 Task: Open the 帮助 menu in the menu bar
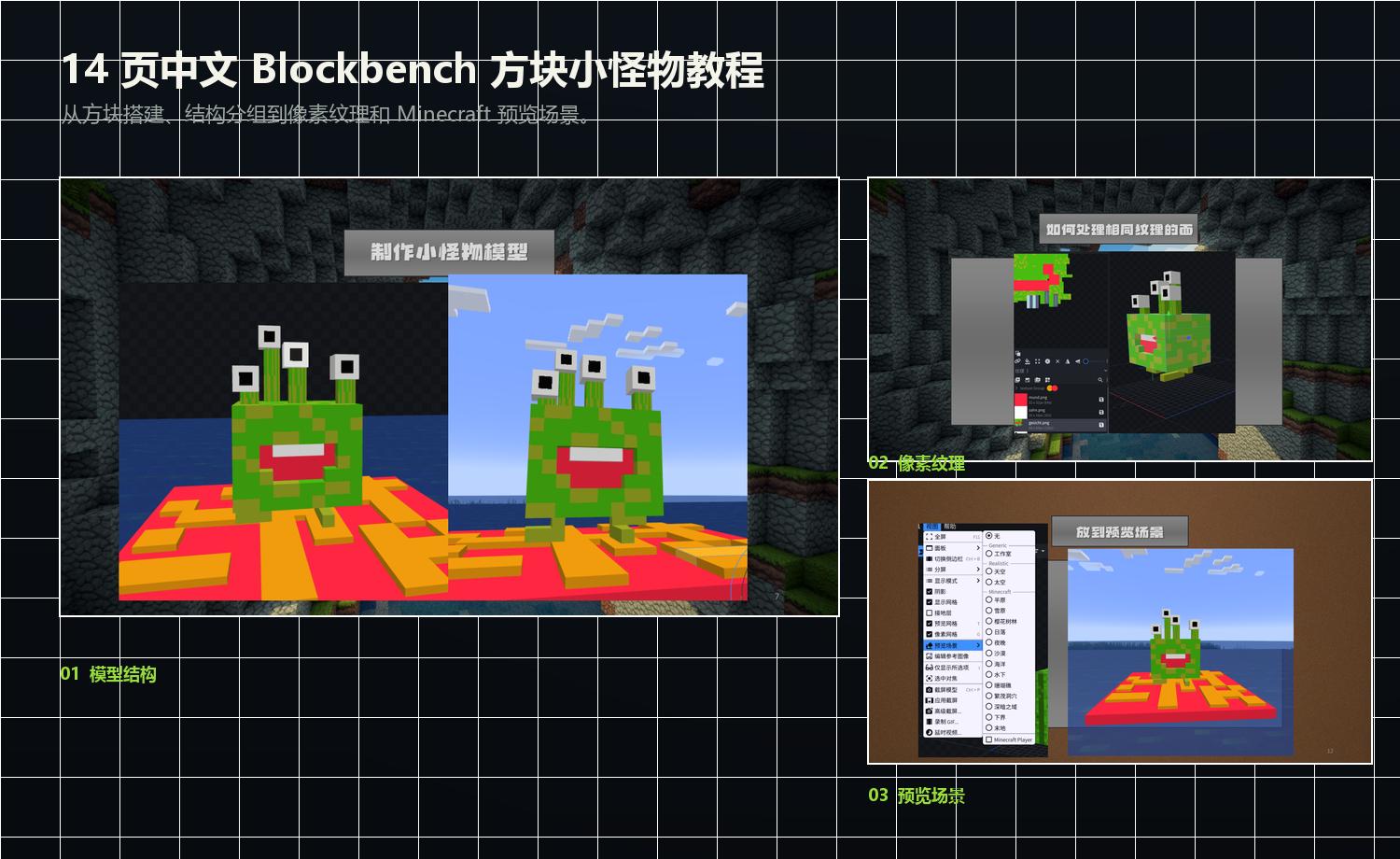[x=950, y=527]
